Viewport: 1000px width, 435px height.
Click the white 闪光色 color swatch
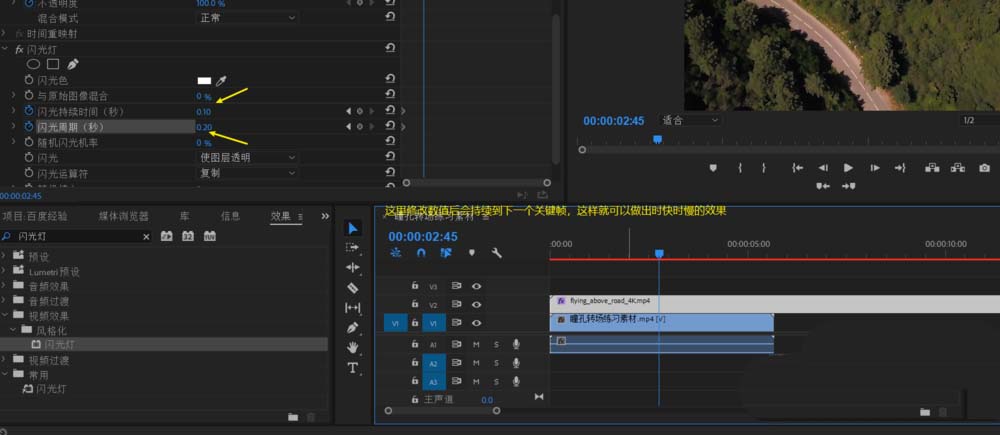pos(204,79)
